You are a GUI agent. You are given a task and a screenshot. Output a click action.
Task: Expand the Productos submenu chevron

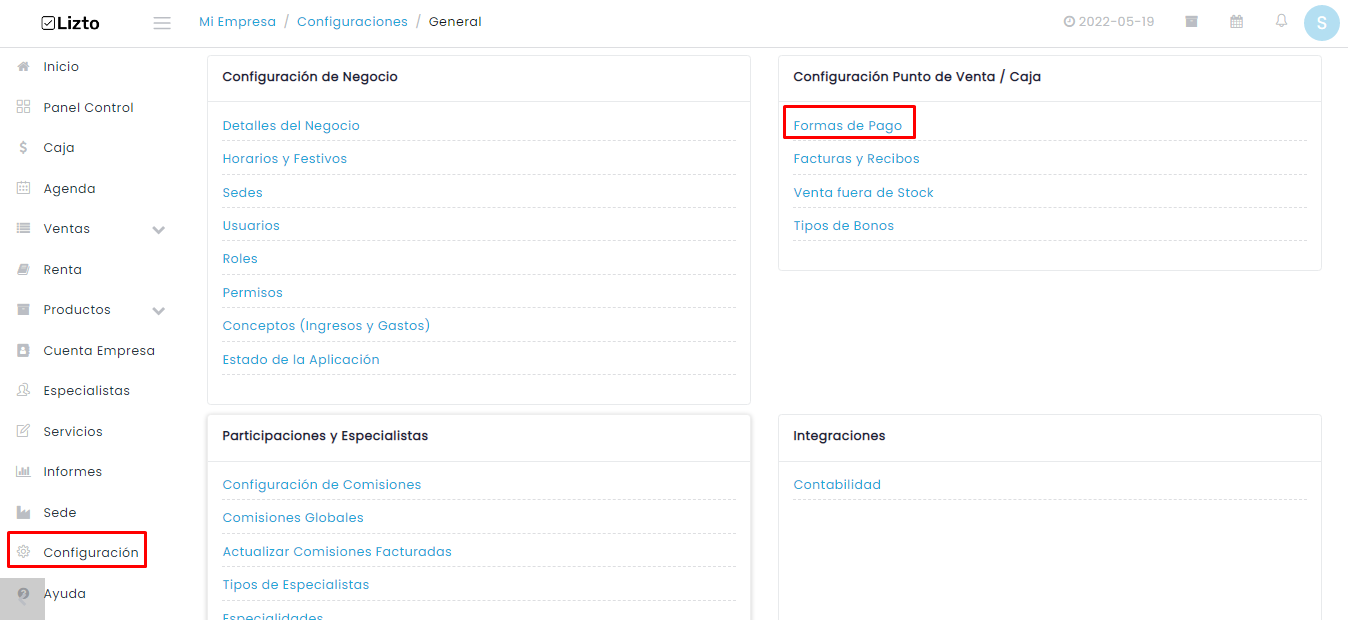[158, 311]
